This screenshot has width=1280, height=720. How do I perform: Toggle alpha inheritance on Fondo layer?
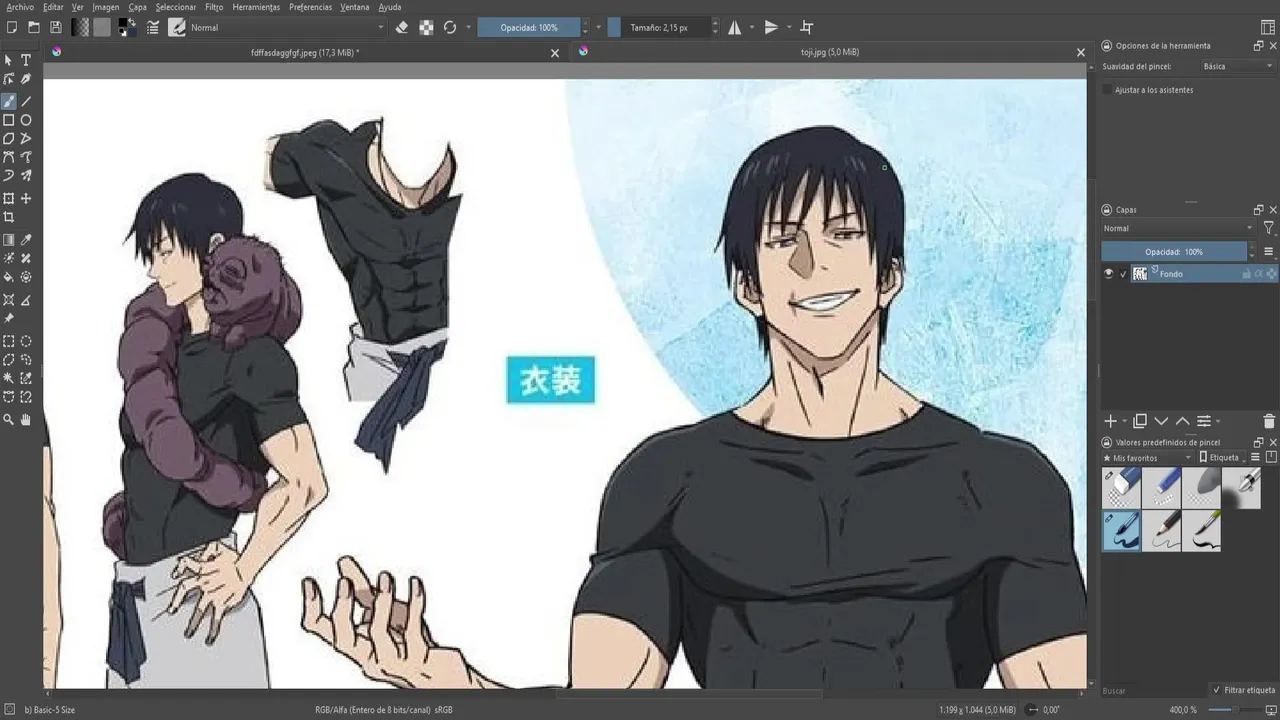tap(1259, 273)
